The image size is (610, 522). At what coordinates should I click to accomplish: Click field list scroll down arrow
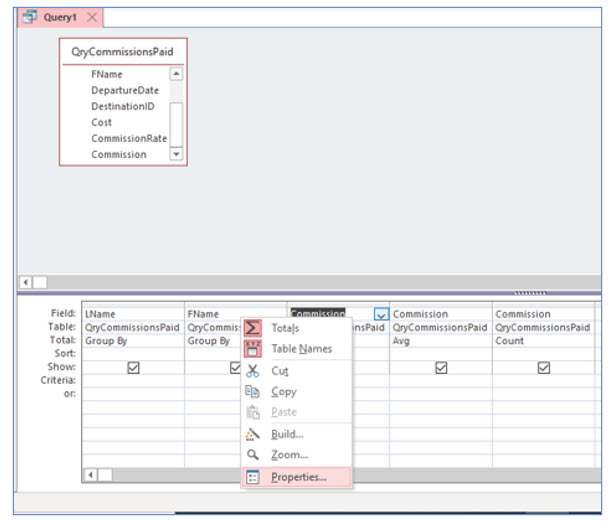click(176, 154)
